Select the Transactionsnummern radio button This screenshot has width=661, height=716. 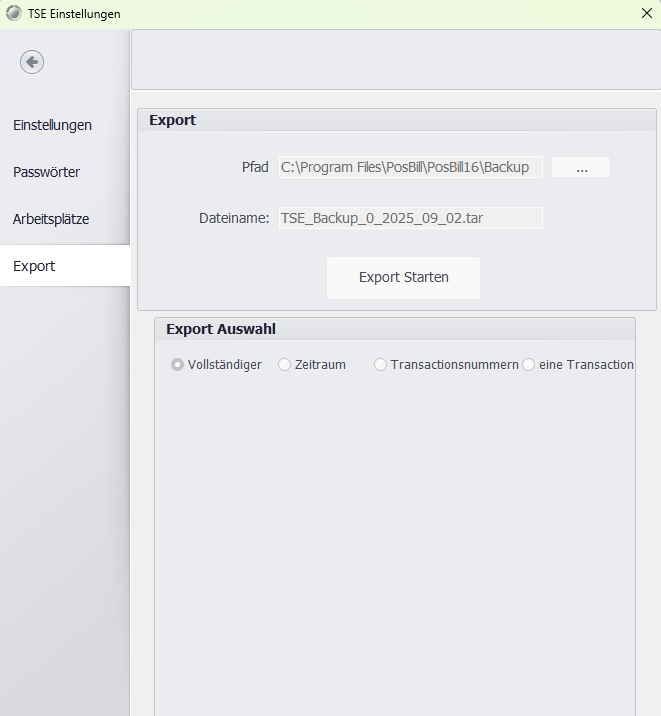coord(381,365)
